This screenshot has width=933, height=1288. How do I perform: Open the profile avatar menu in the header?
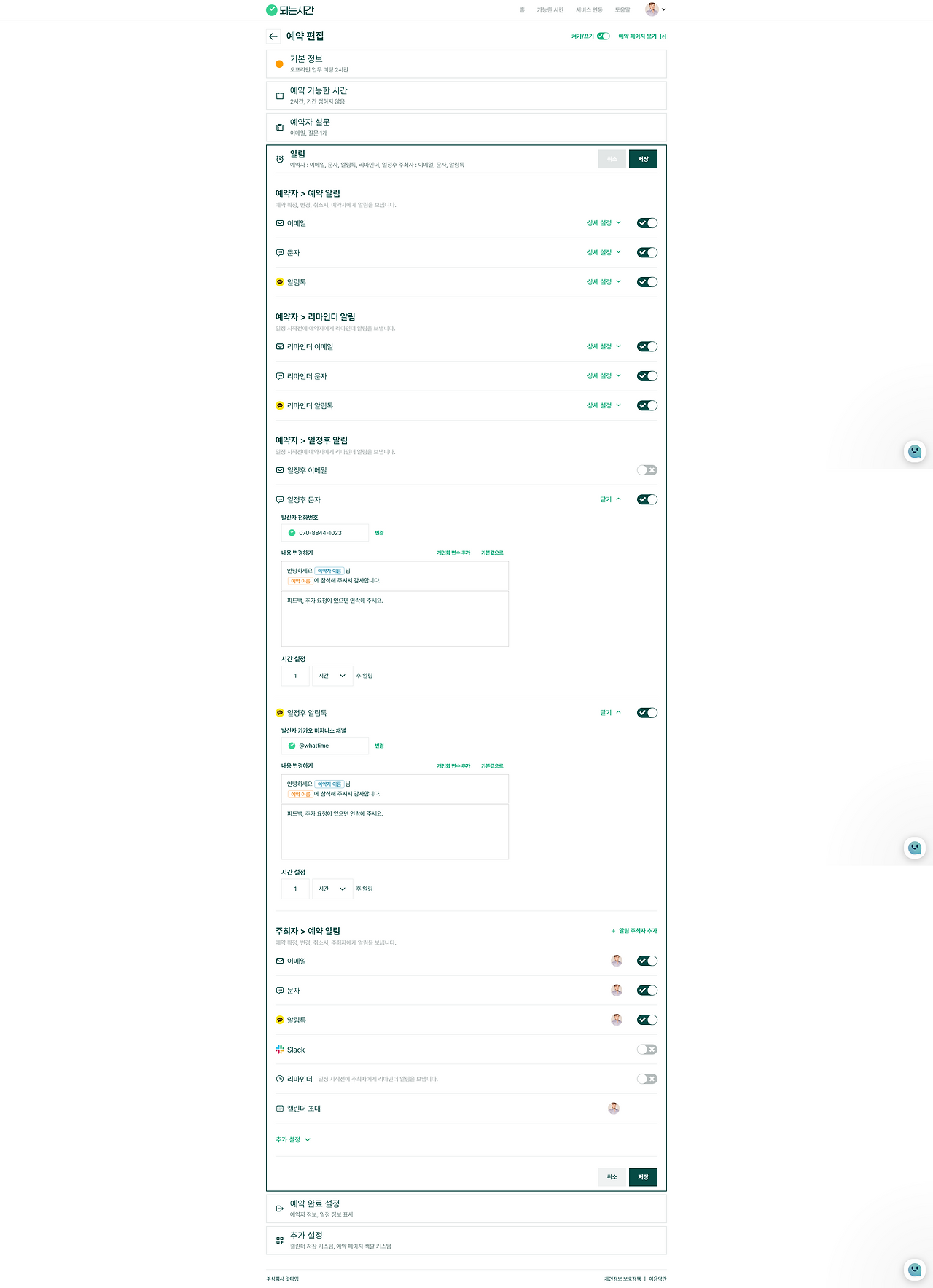pos(655,9)
